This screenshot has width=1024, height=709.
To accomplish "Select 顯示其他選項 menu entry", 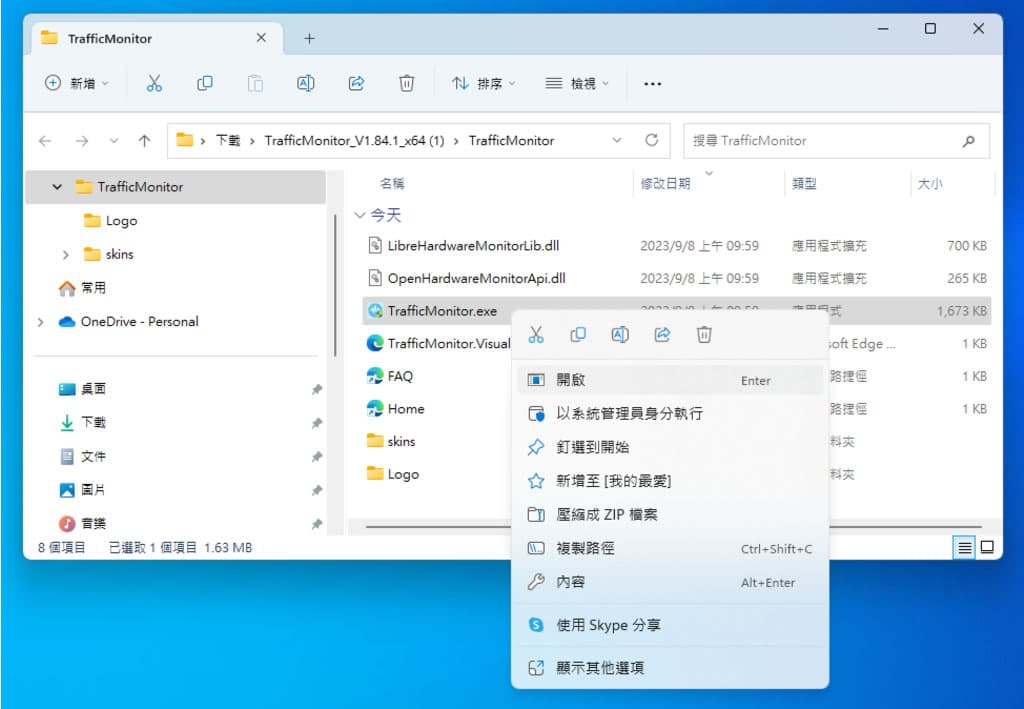I will coord(670,668).
